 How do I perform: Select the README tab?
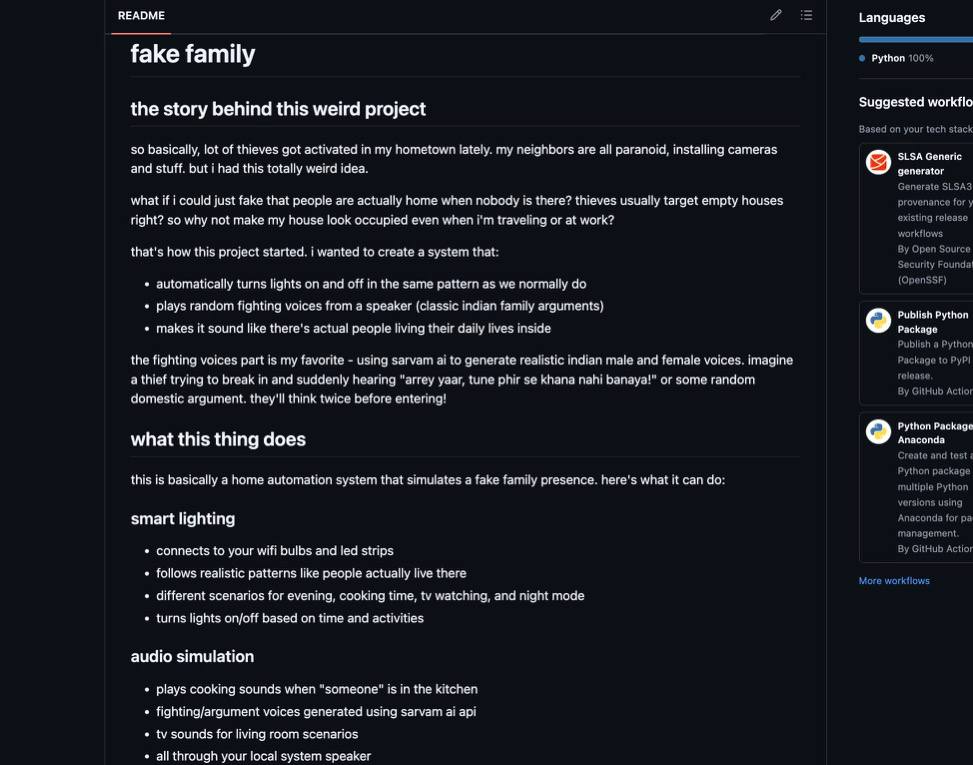pyautogui.click(x=141, y=16)
